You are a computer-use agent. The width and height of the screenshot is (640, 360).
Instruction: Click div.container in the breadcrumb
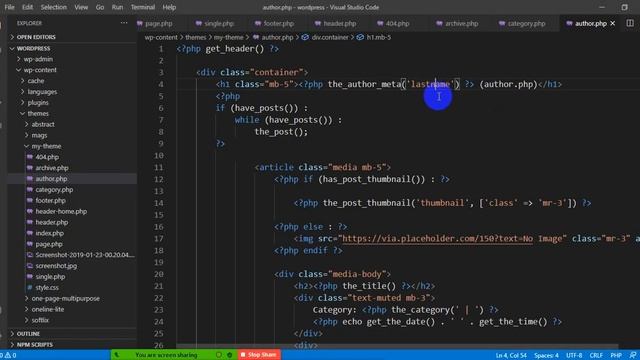[330, 37]
